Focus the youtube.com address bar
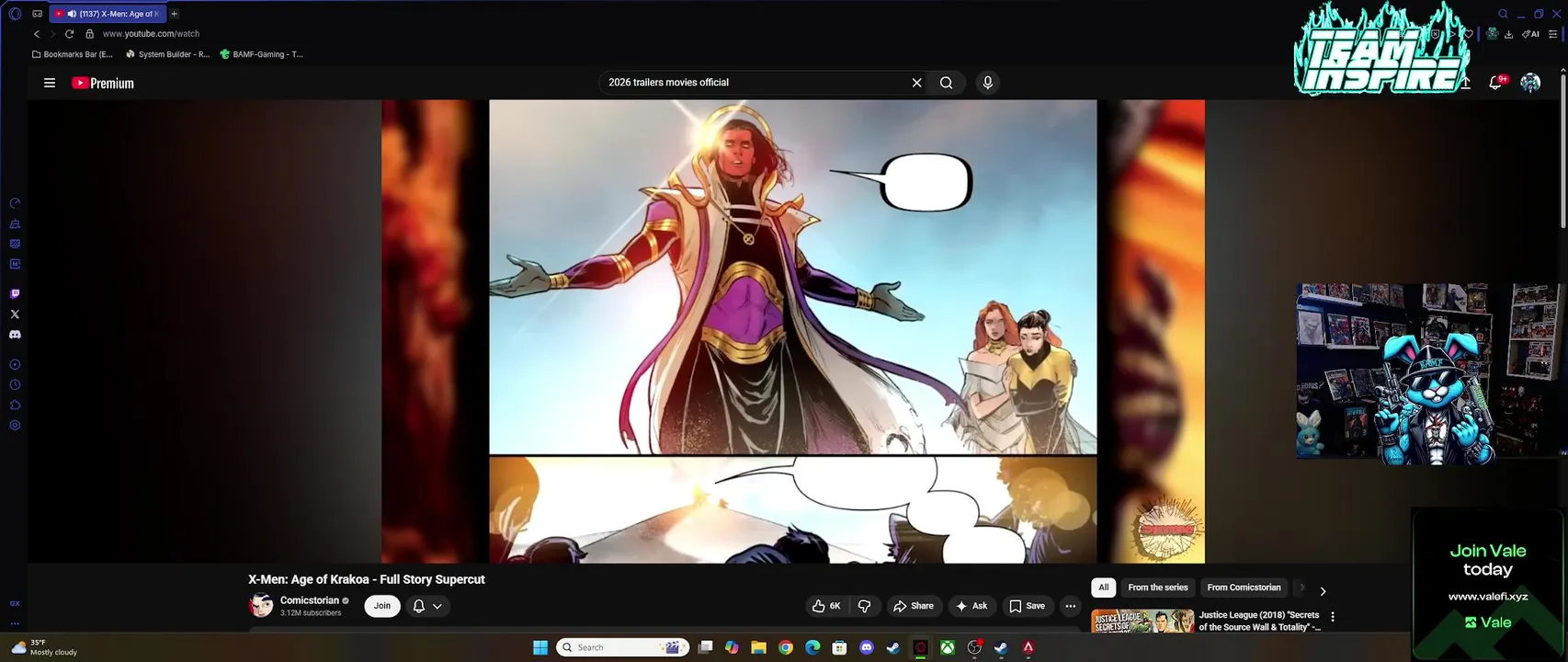 pyautogui.click(x=151, y=34)
